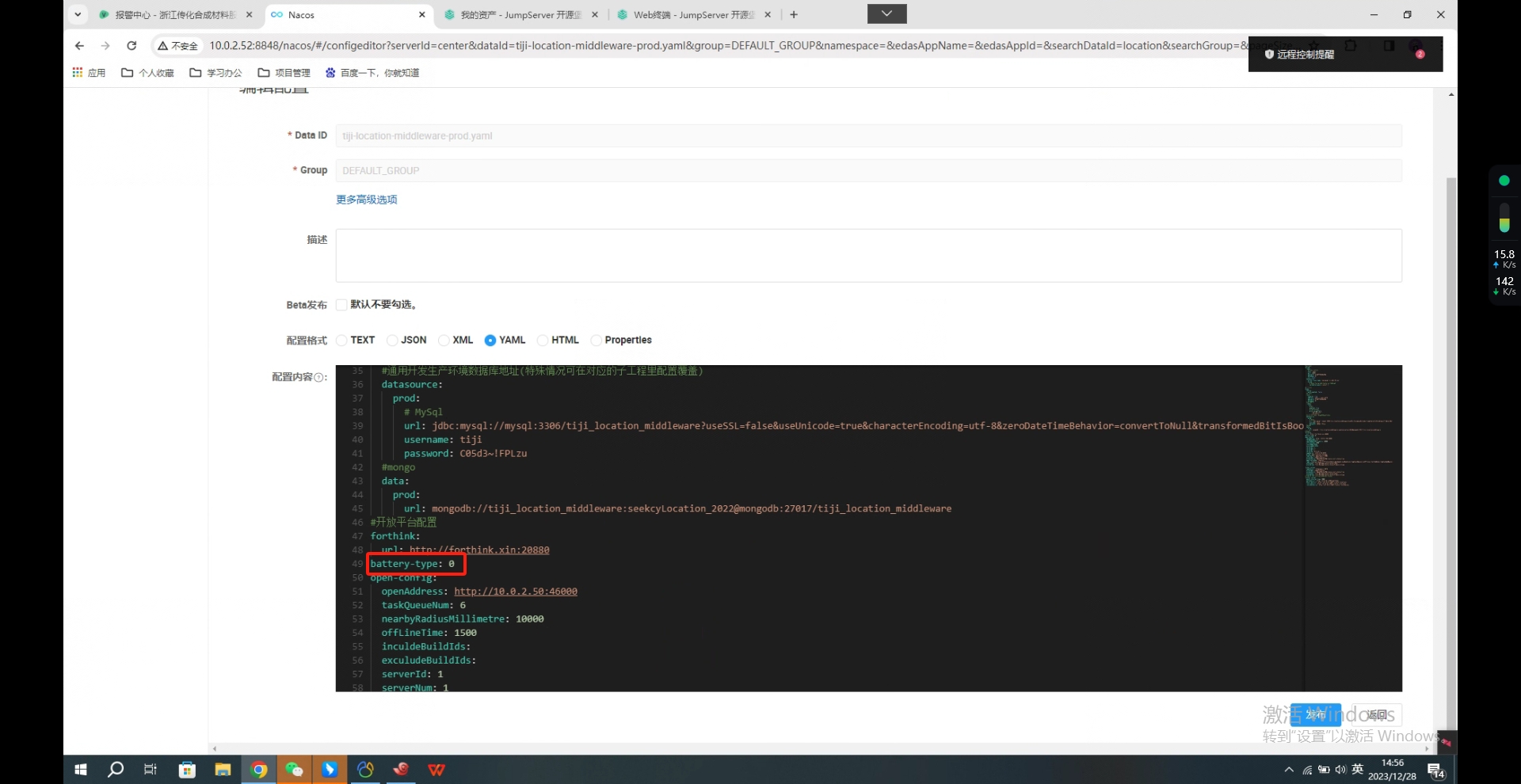Screen dimensions: 1521x784
Task: Click the 不安全 site security warning
Action: pyautogui.click(x=178, y=46)
